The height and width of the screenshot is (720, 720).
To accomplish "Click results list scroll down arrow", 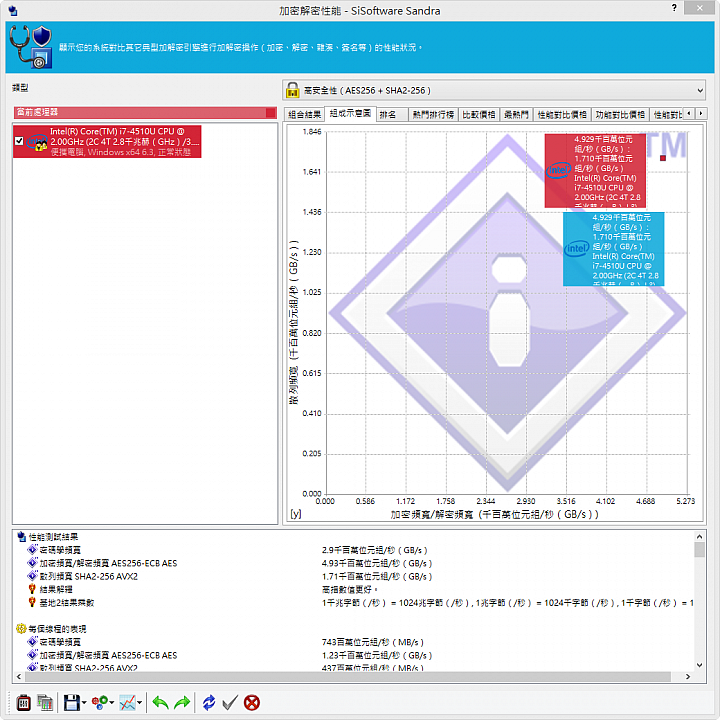I will point(699,665).
